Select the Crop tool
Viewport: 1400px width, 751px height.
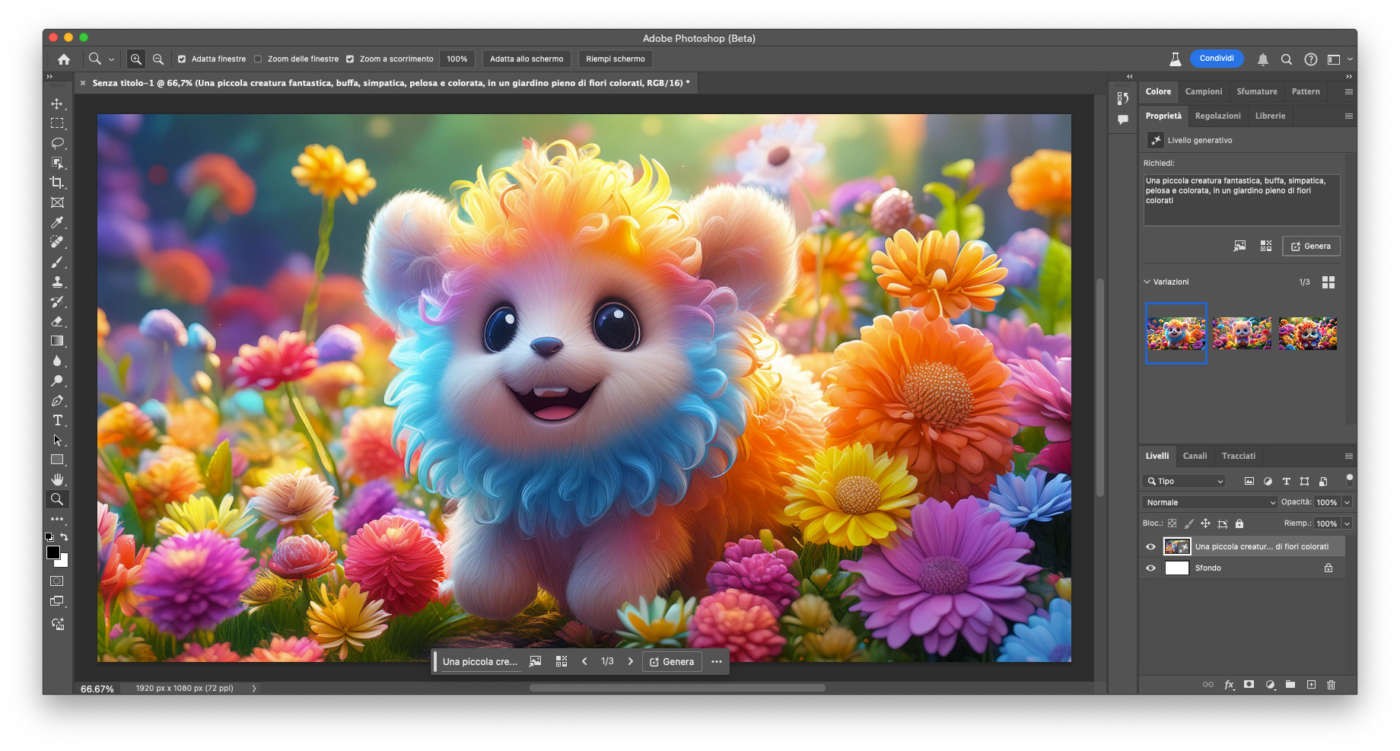[57, 182]
